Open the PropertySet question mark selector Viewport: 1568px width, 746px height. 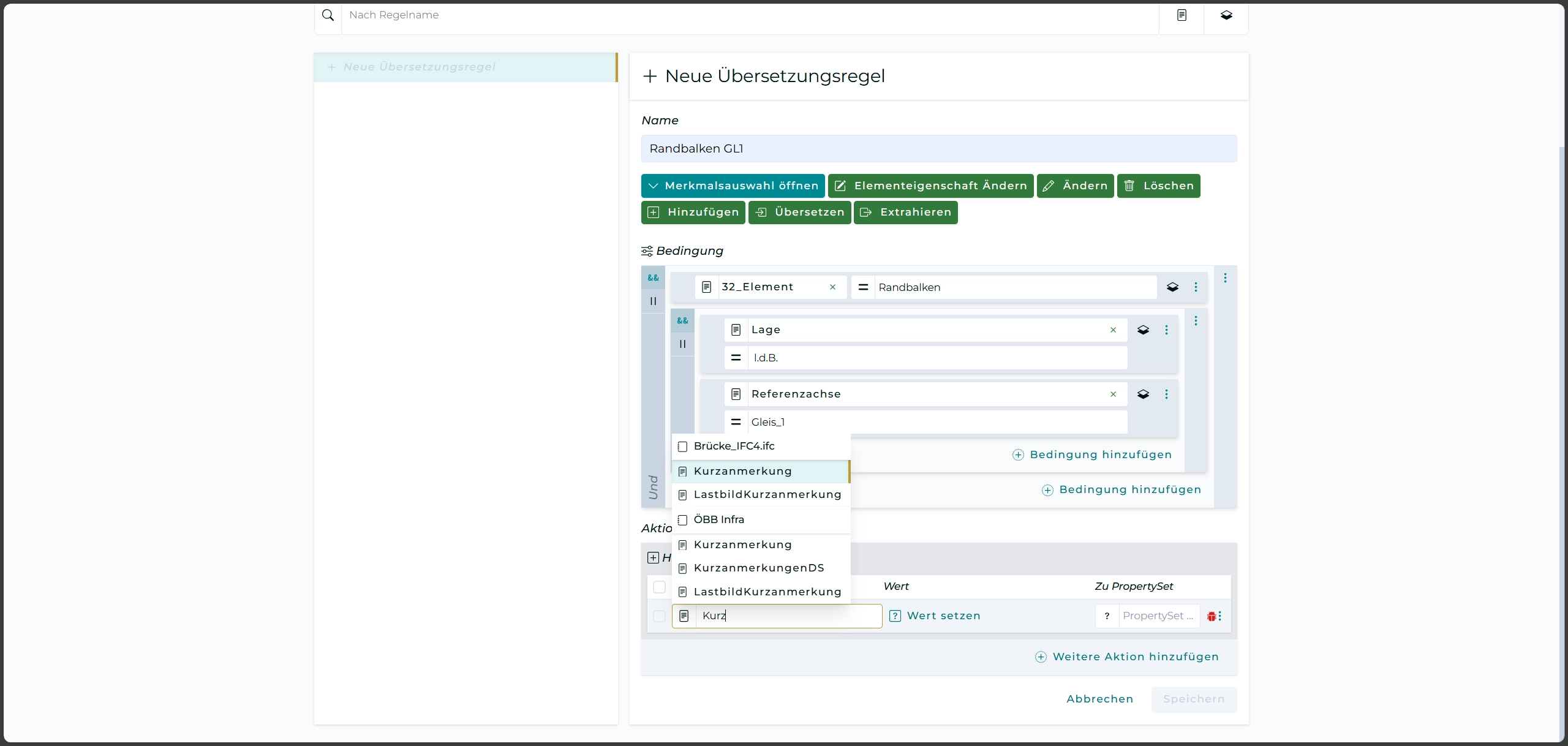click(x=1107, y=616)
